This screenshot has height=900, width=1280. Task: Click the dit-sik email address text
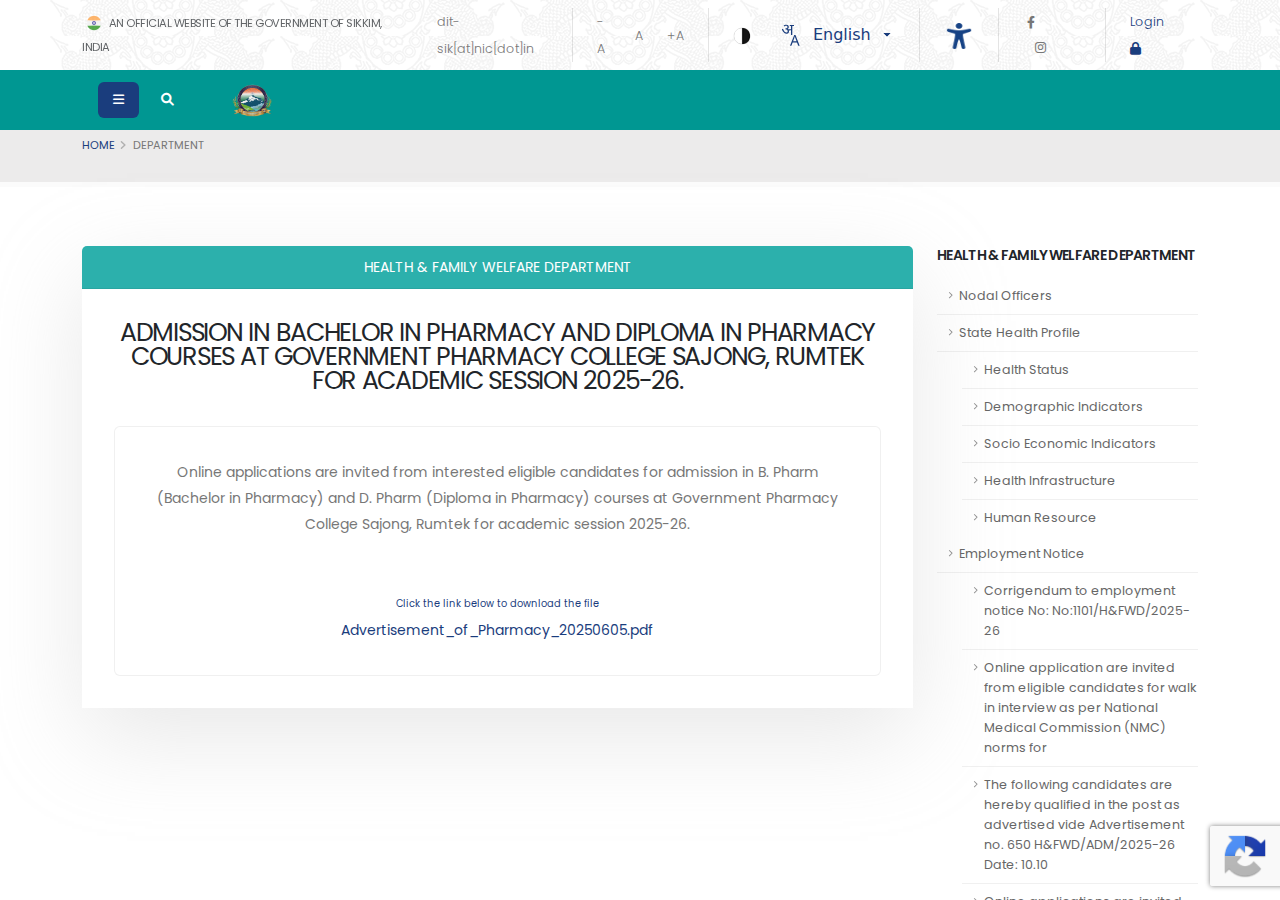click(x=485, y=35)
